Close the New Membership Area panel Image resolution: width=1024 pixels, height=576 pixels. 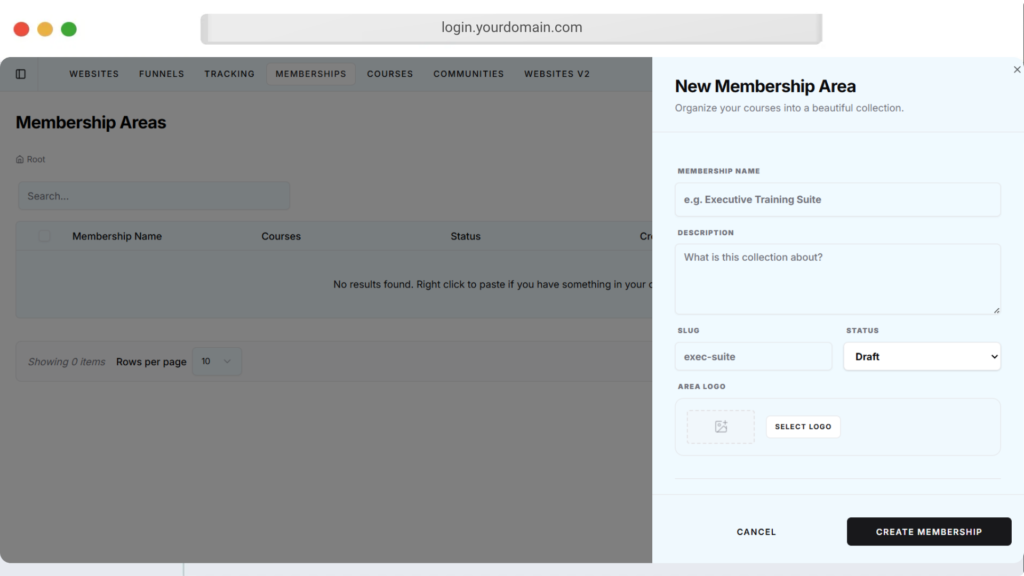point(1017,70)
